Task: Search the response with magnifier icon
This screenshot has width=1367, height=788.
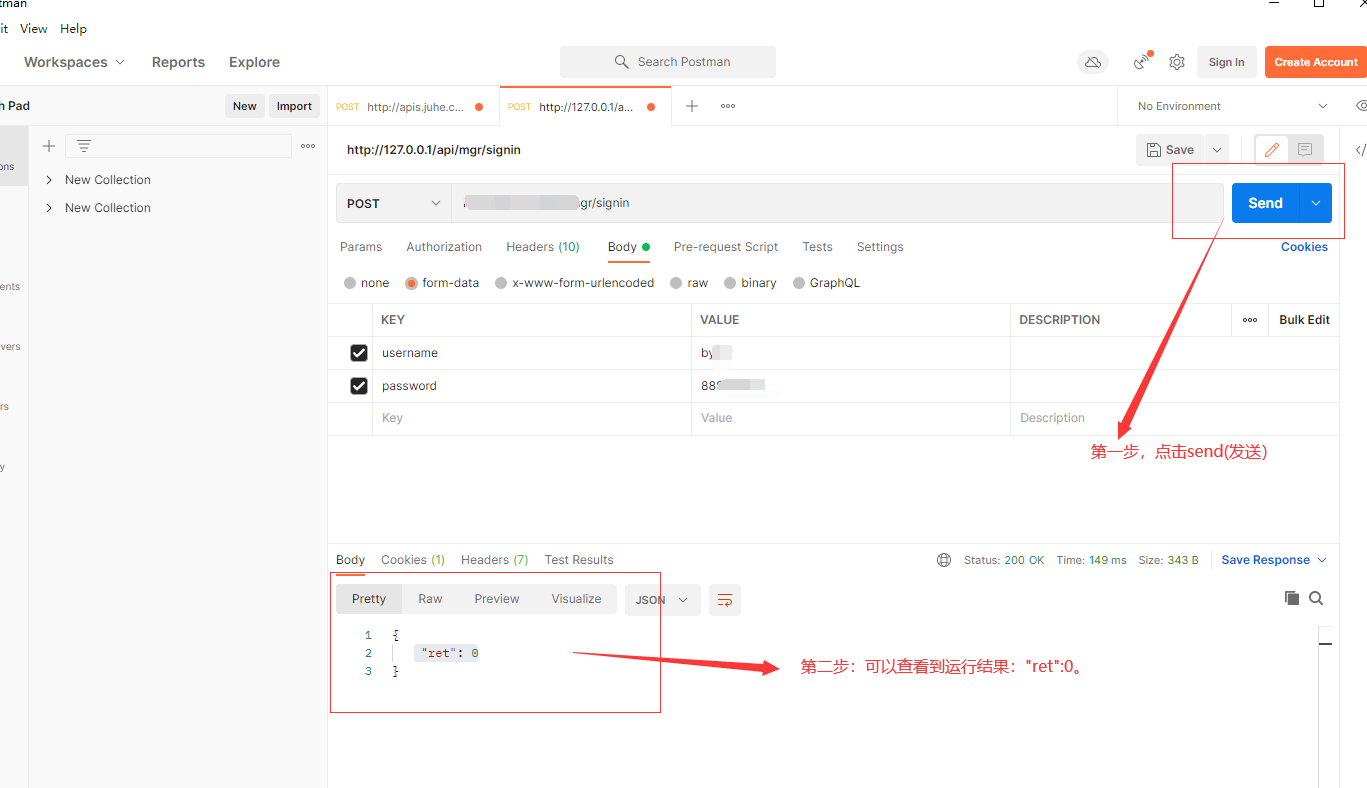Action: click(x=1316, y=598)
